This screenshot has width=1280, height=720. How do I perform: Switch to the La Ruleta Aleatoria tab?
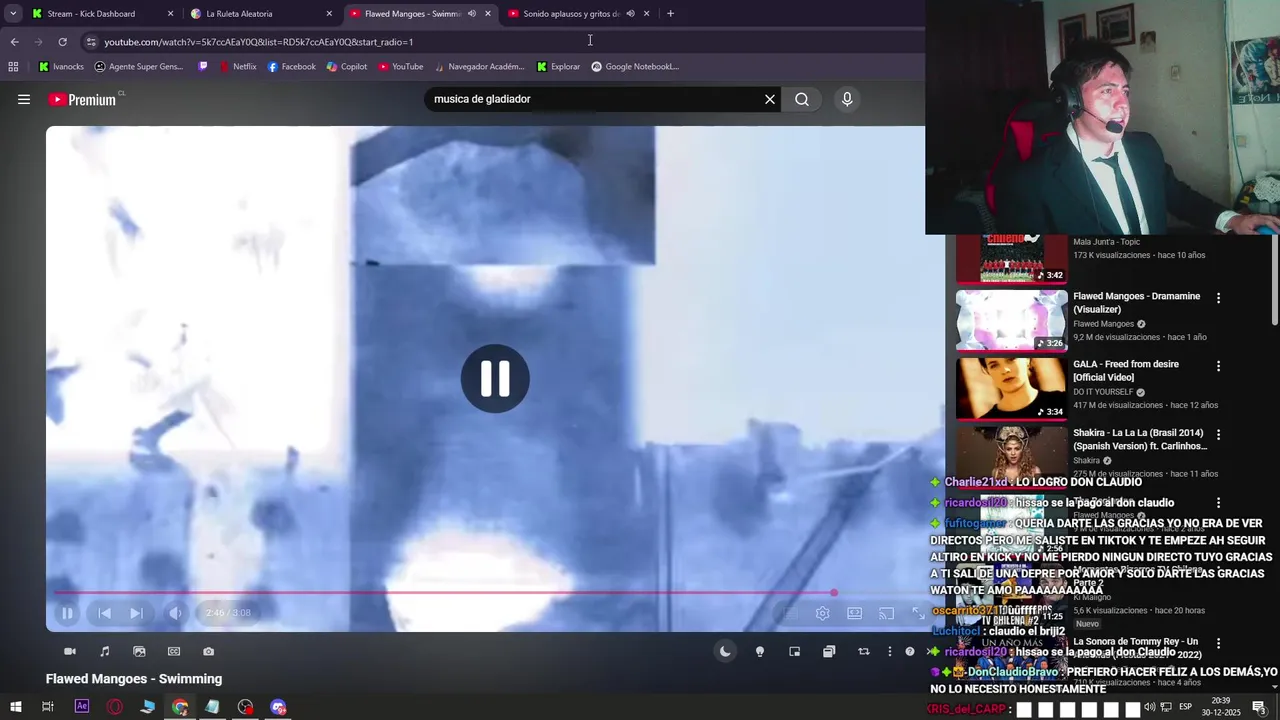(262, 14)
